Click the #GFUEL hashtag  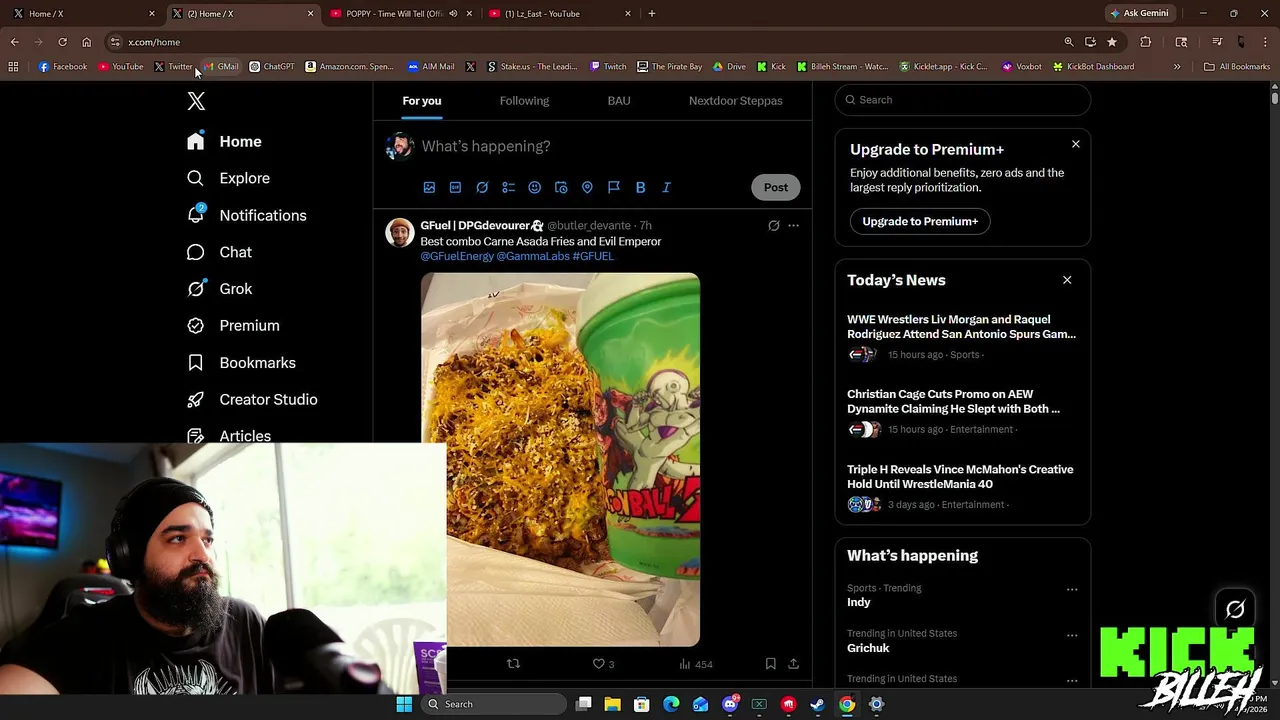593,256
